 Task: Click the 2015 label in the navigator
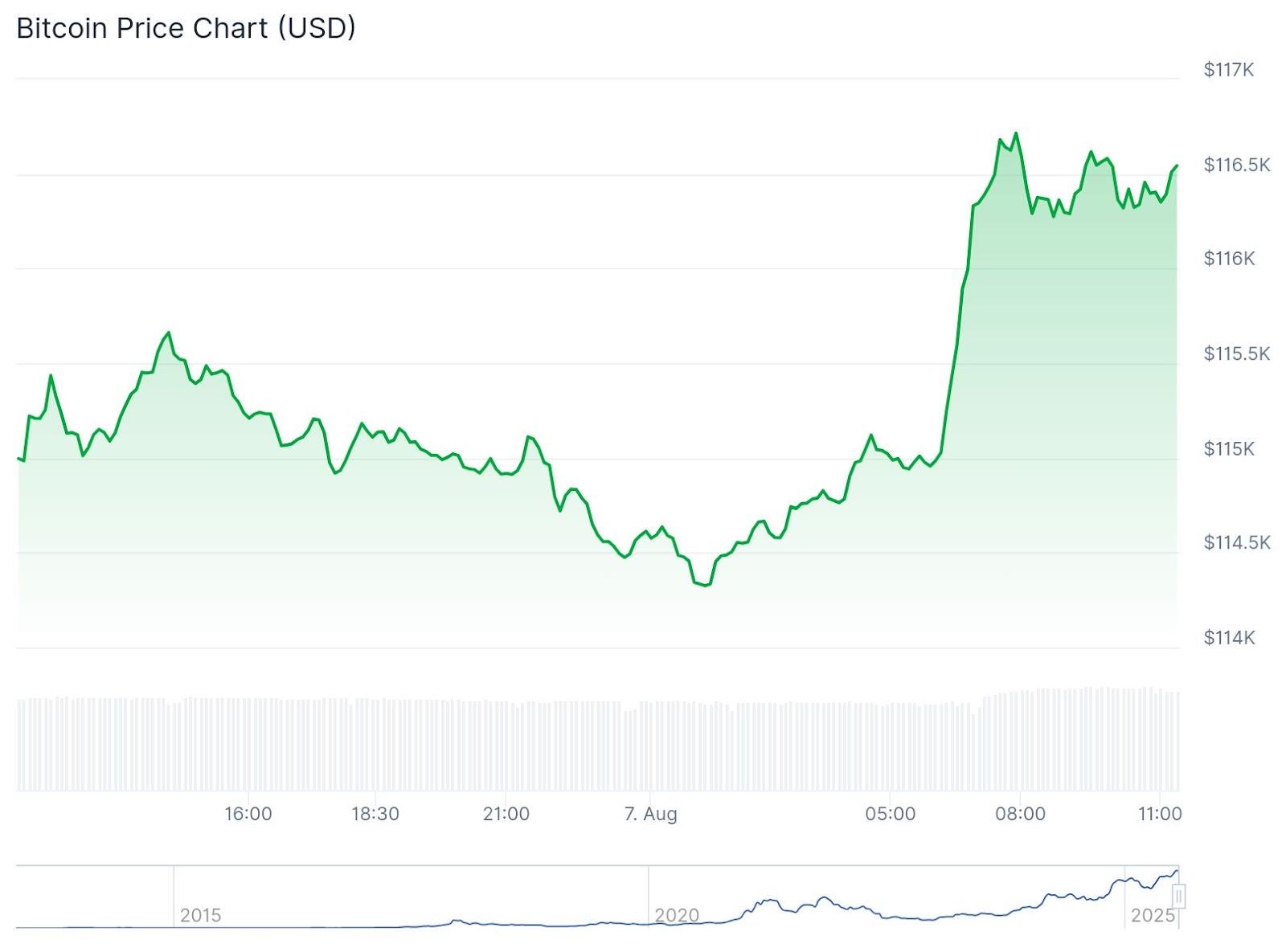pyautogui.click(x=200, y=915)
